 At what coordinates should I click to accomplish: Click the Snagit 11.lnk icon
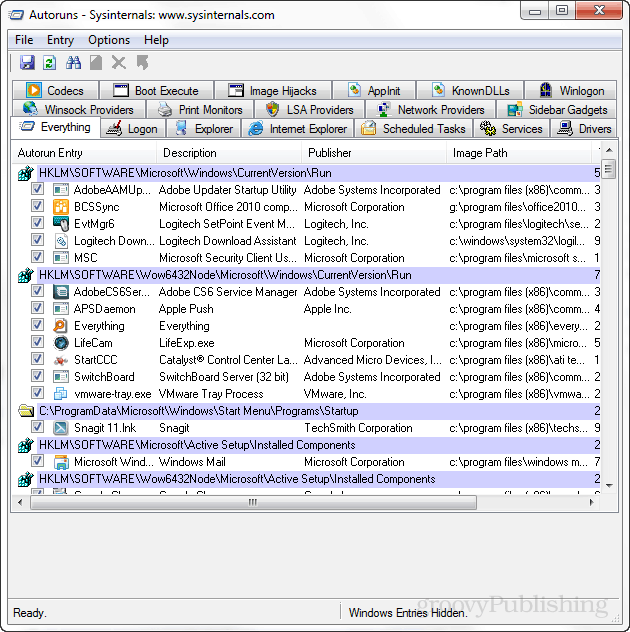pos(60,428)
